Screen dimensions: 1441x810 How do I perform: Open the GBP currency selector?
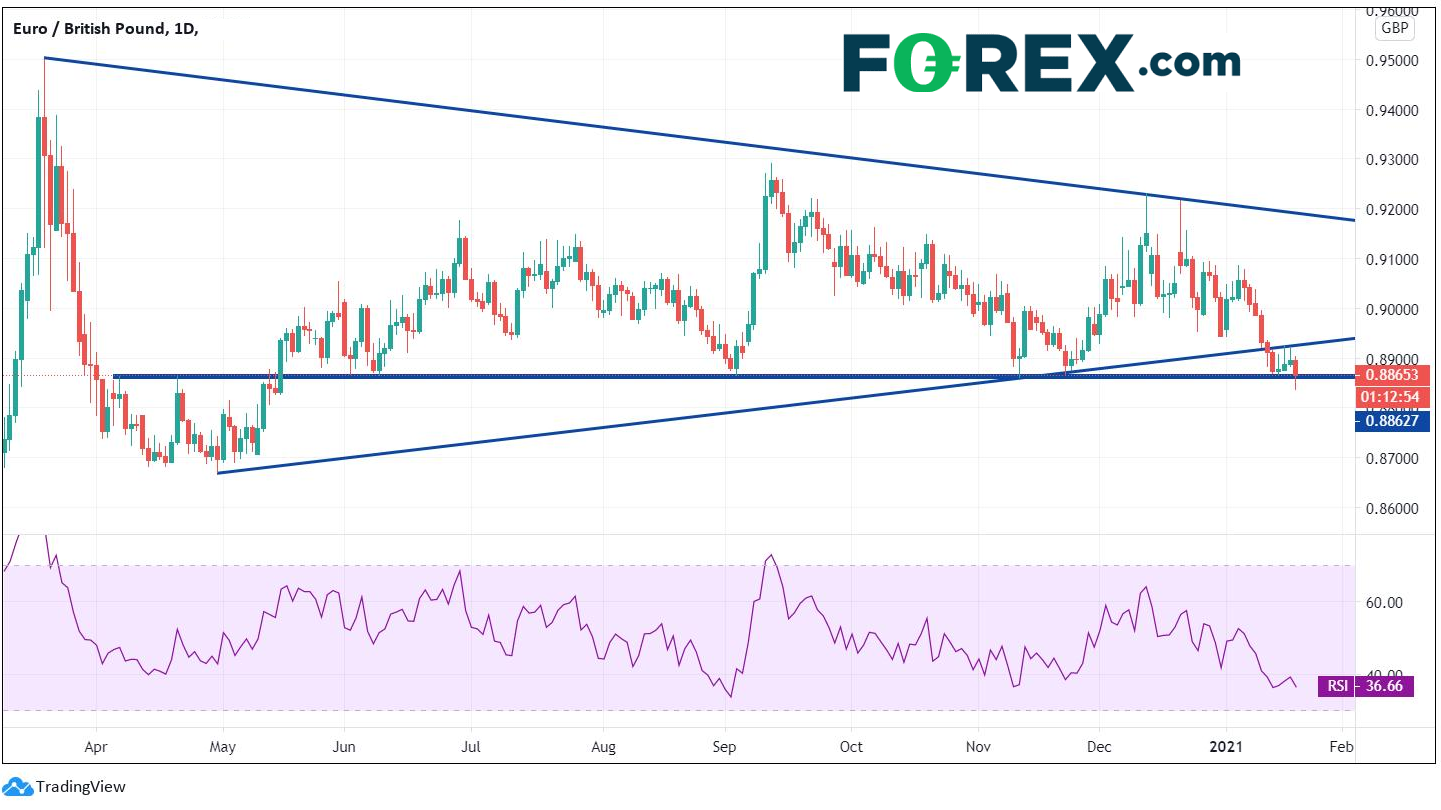(x=1393, y=29)
